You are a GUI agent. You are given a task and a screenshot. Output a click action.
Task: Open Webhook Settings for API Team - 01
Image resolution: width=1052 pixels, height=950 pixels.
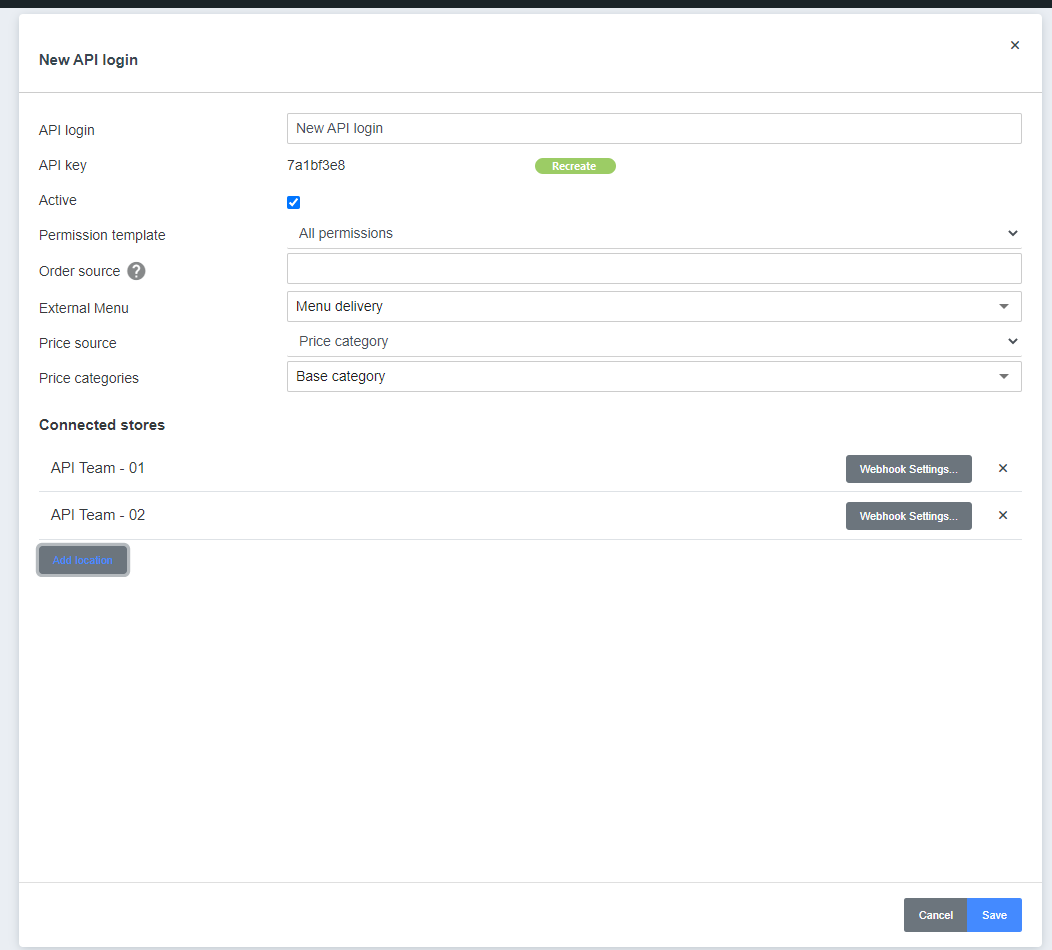(x=908, y=469)
